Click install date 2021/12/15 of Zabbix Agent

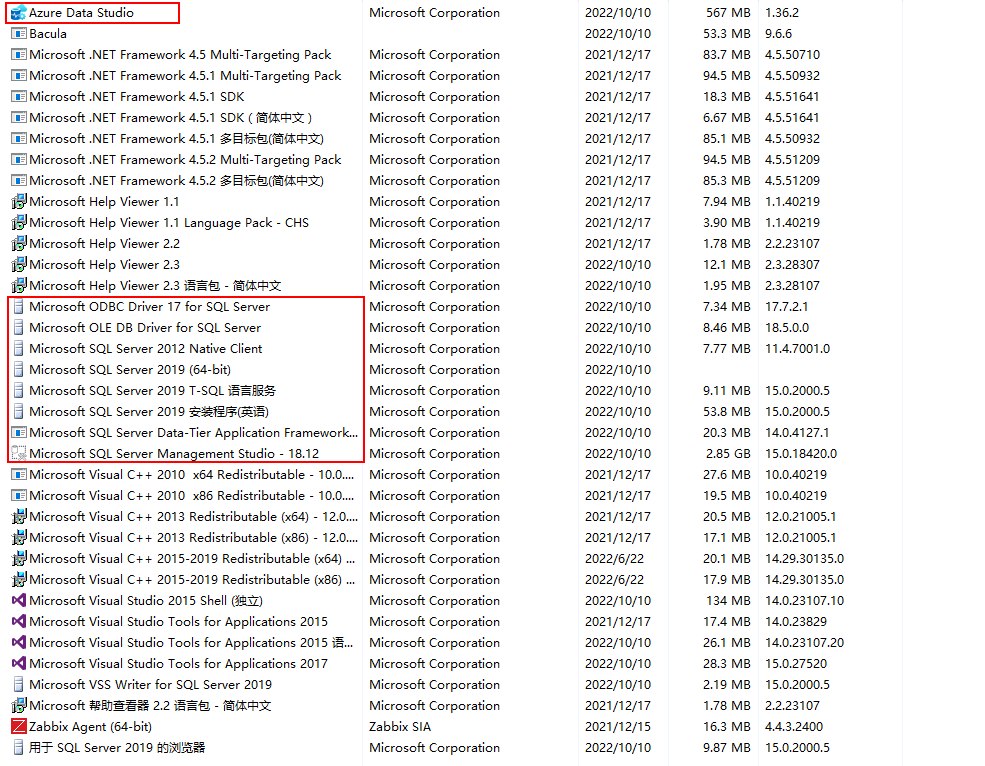coord(618,726)
